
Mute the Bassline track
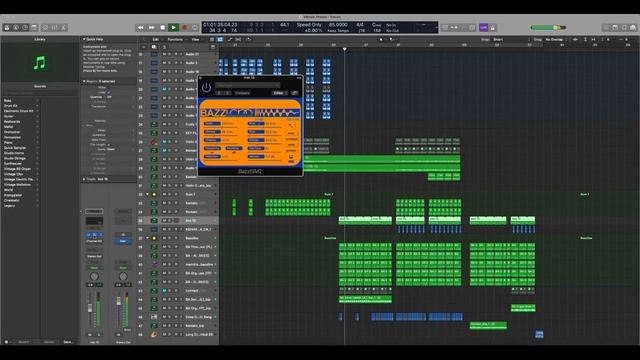165,238
